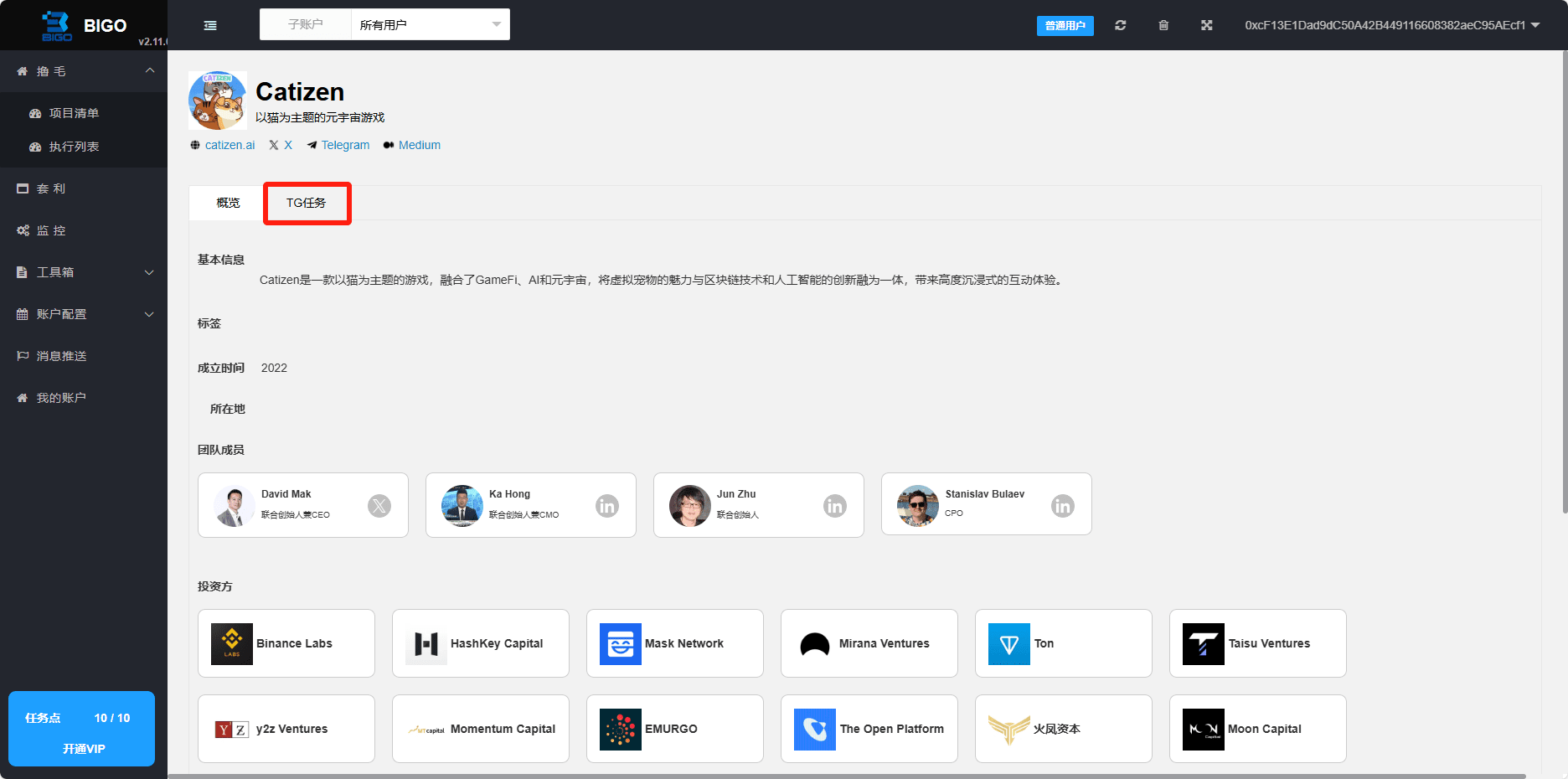Click David Mak's profile photo

tap(235, 506)
